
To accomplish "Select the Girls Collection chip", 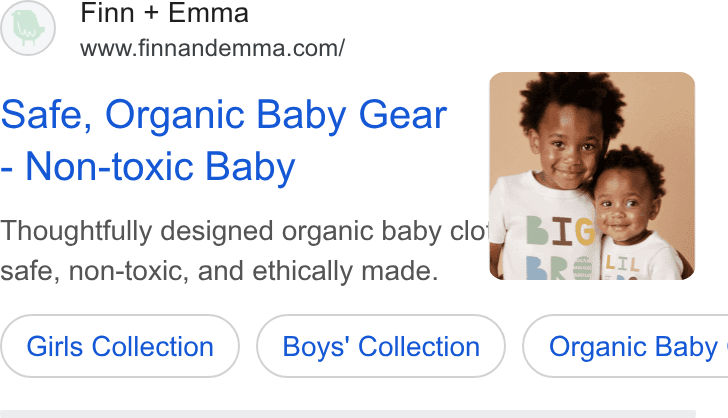I will 120,346.
